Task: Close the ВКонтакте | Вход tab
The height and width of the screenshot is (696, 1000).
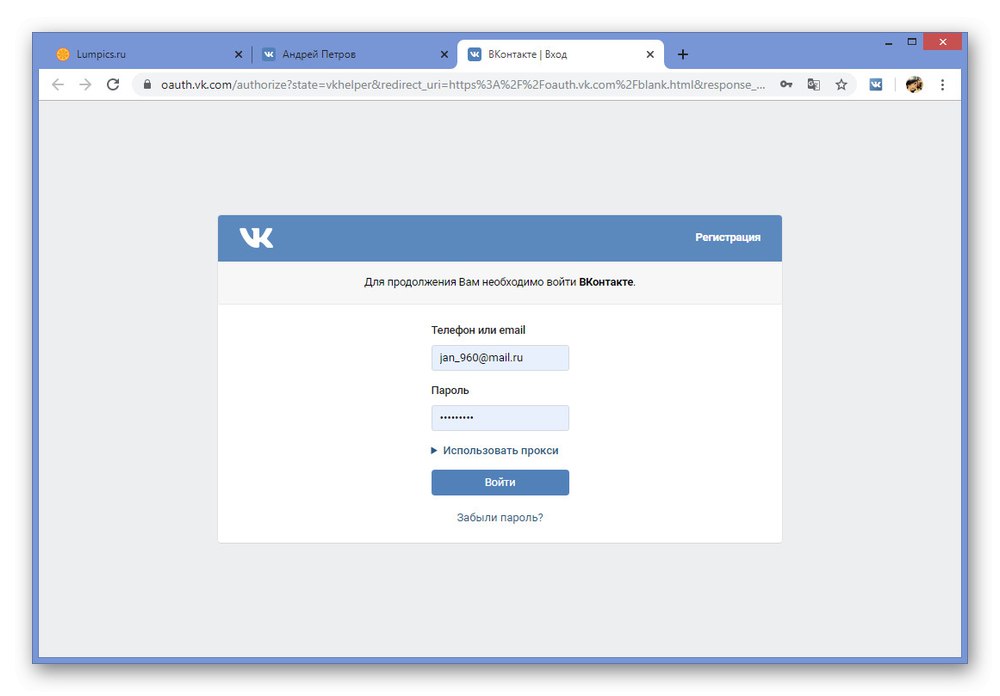Action: (x=650, y=54)
